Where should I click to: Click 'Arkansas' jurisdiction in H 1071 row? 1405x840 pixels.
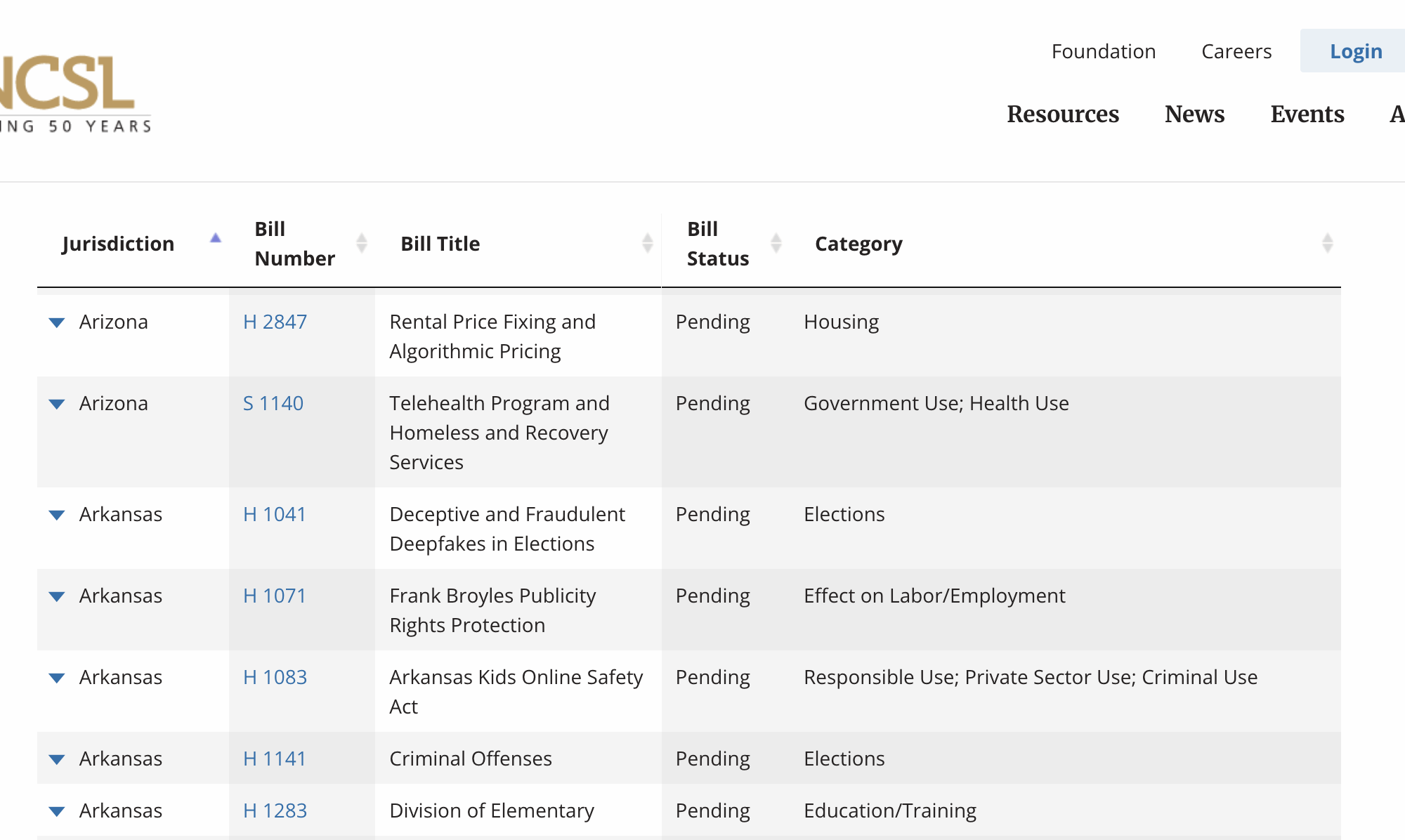(x=121, y=596)
